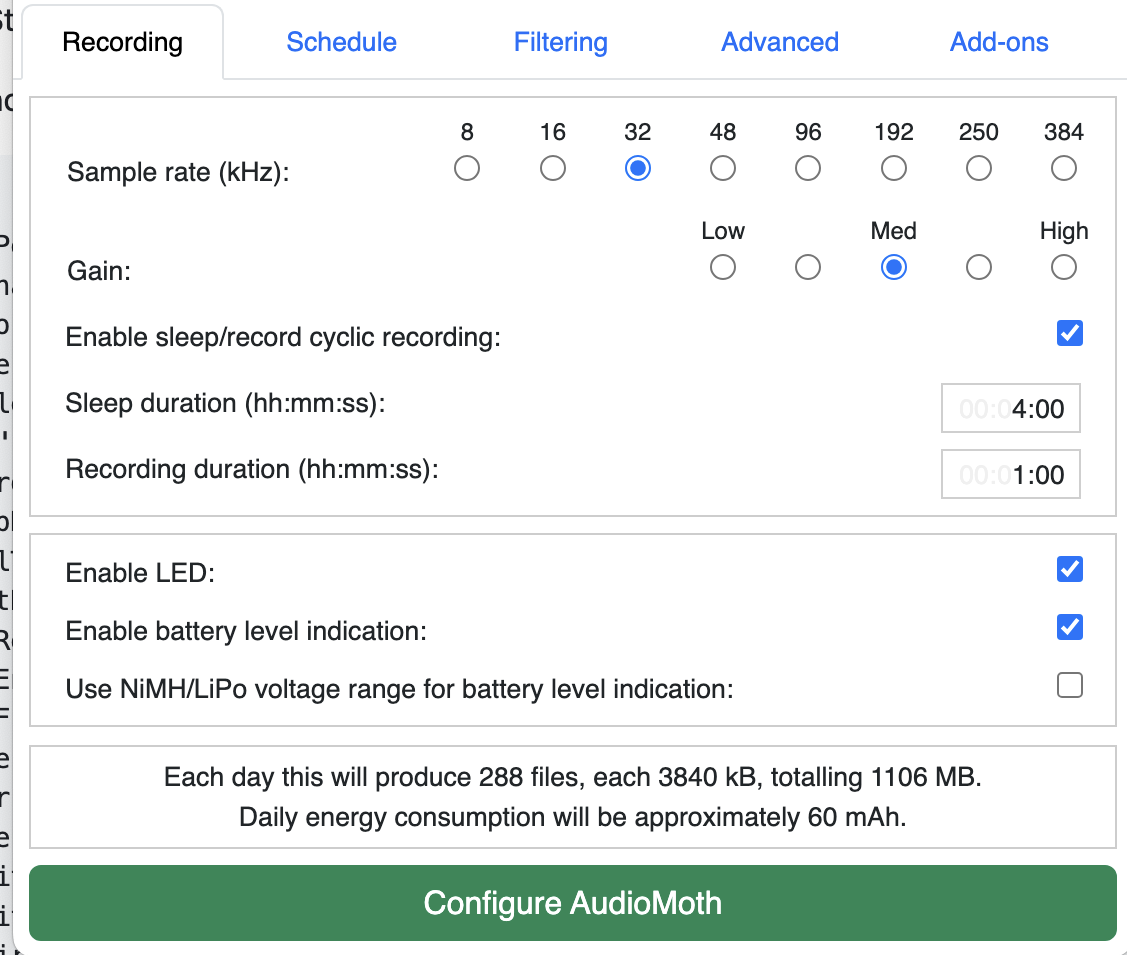Disable sleep/record cyclic recording checkbox
The height and width of the screenshot is (955, 1127).
click(1070, 333)
